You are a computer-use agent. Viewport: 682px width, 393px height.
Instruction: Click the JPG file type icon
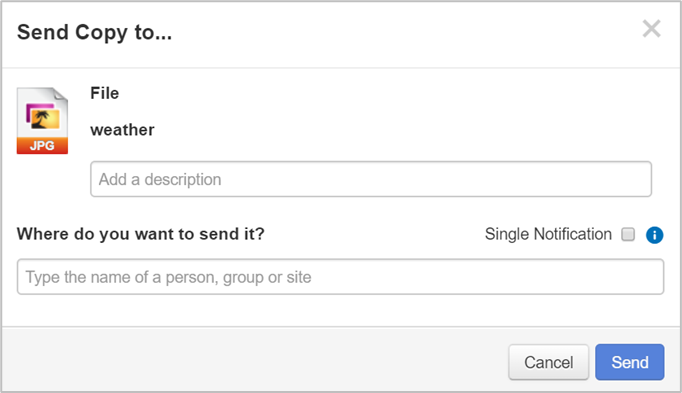point(42,120)
